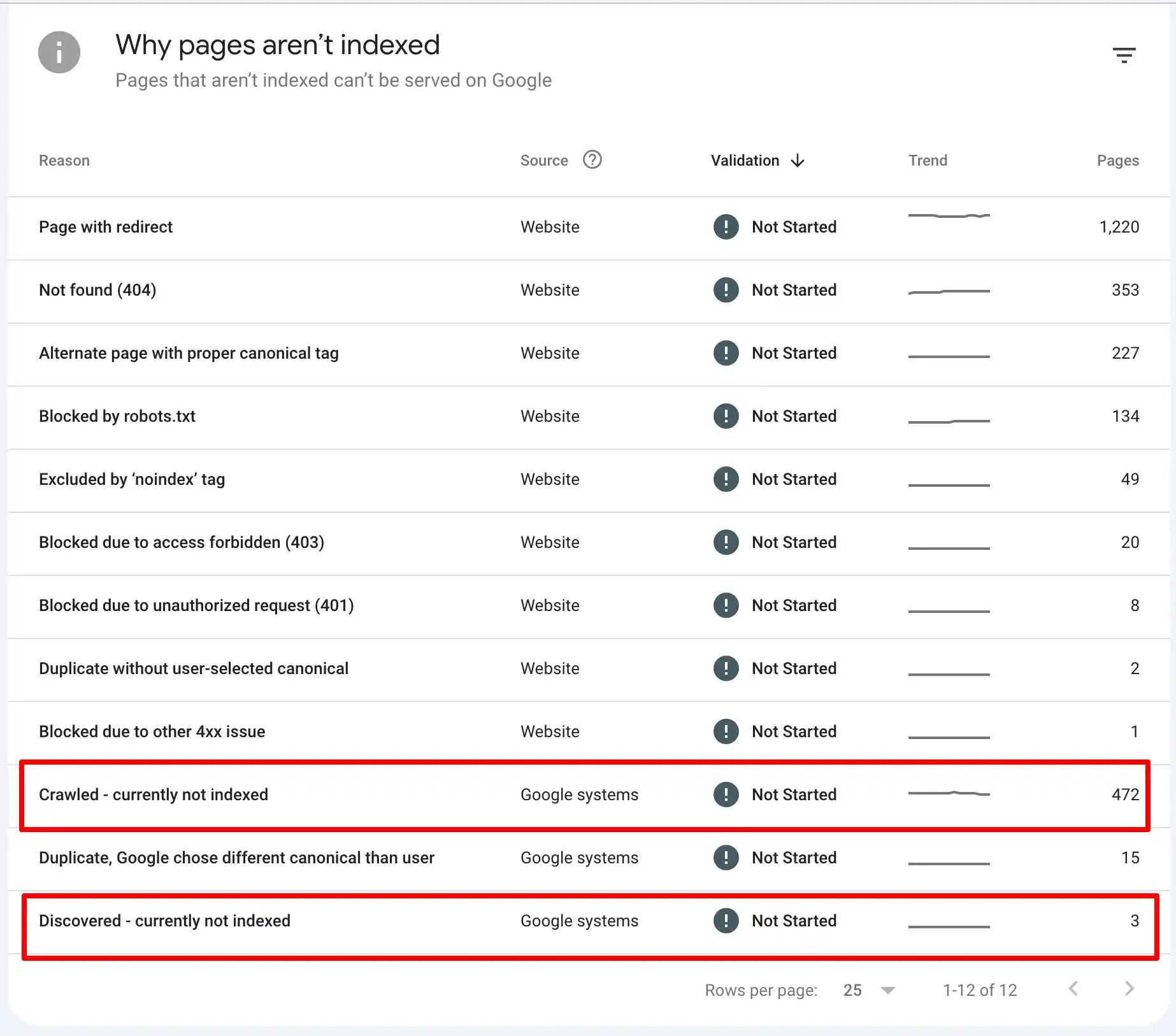The width and height of the screenshot is (1176, 1036).
Task: Click the filter icon in the header
Action: [x=1124, y=55]
